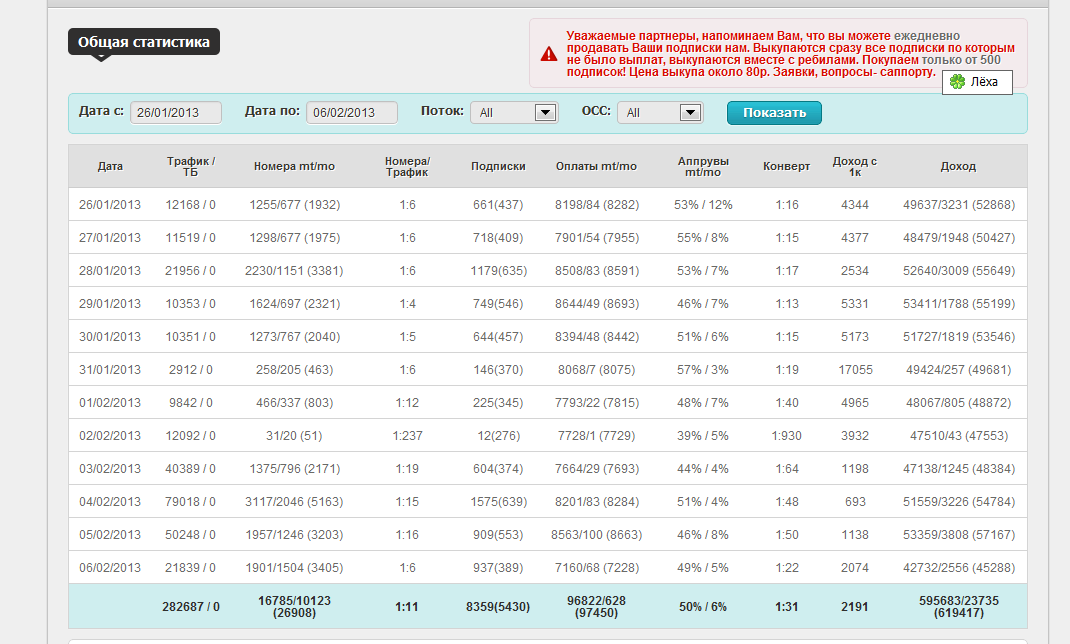
Task: Click the Конверт column header
Action: click(x=786, y=166)
